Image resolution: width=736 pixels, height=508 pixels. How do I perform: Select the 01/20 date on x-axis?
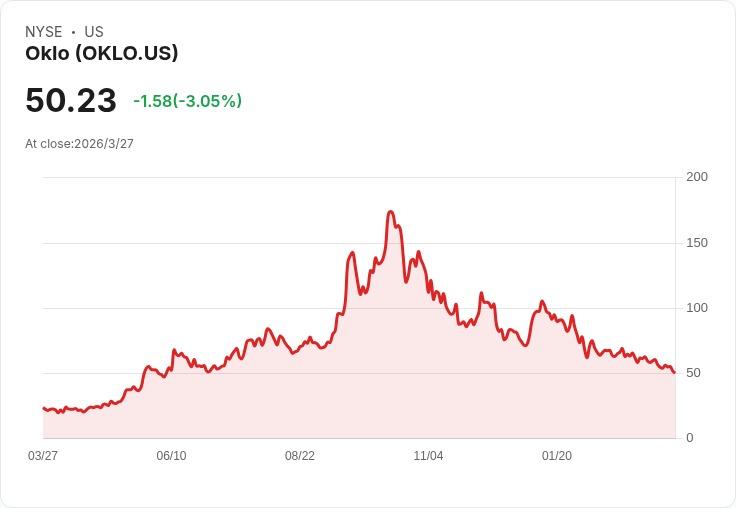[x=557, y=456]
